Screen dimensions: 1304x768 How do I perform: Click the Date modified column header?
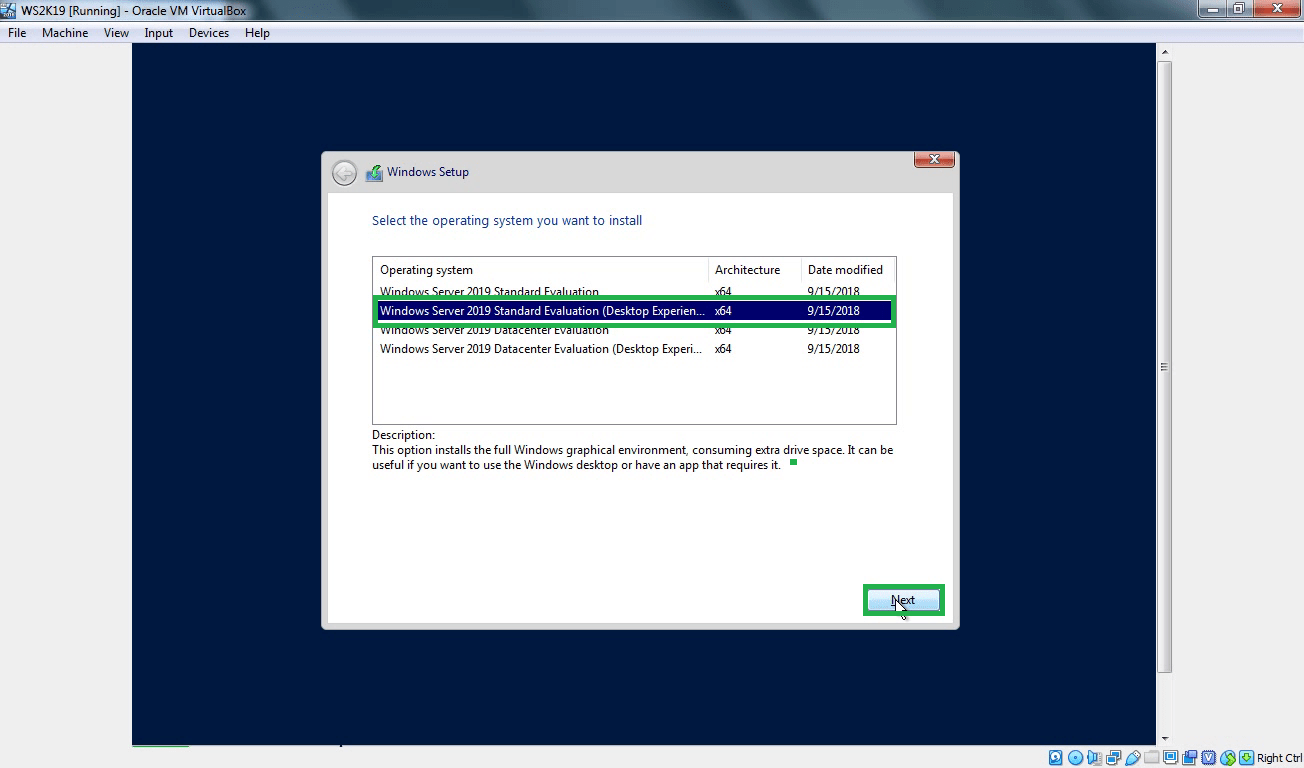click(x=848, y=270)
